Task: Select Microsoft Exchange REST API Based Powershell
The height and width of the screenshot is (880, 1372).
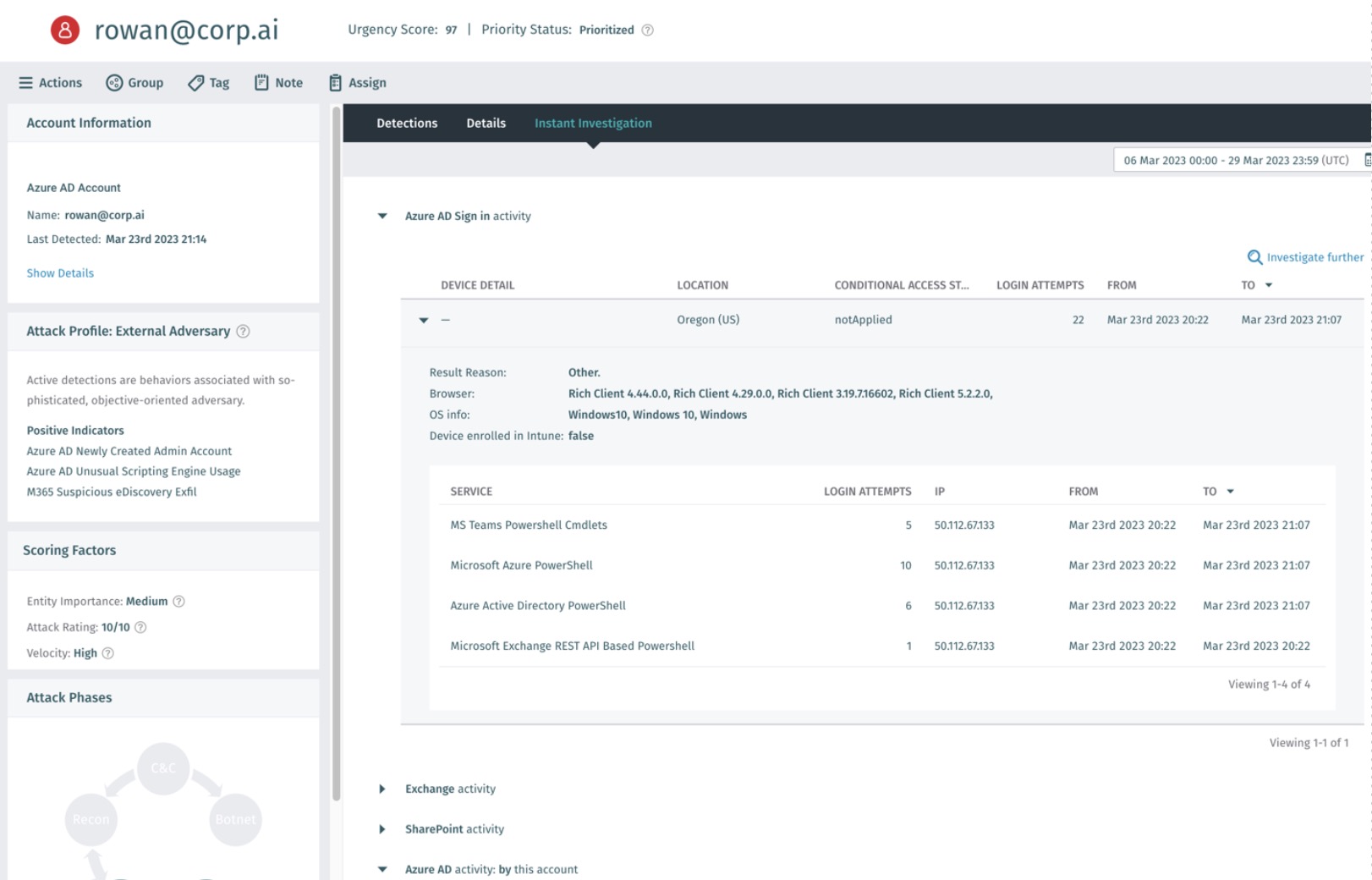Action: (881, 646)
